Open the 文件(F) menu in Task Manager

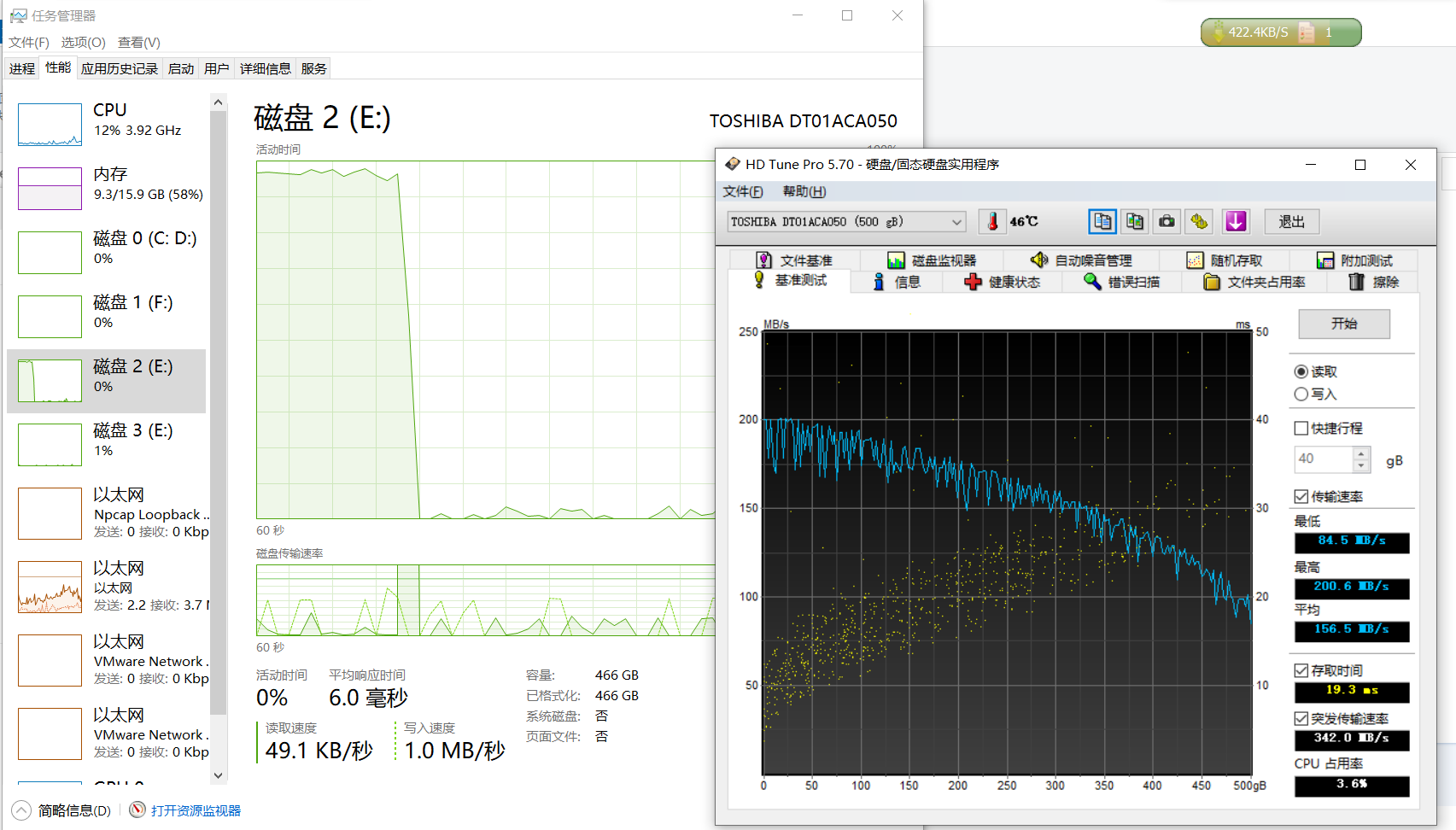(x=29, y=43)
